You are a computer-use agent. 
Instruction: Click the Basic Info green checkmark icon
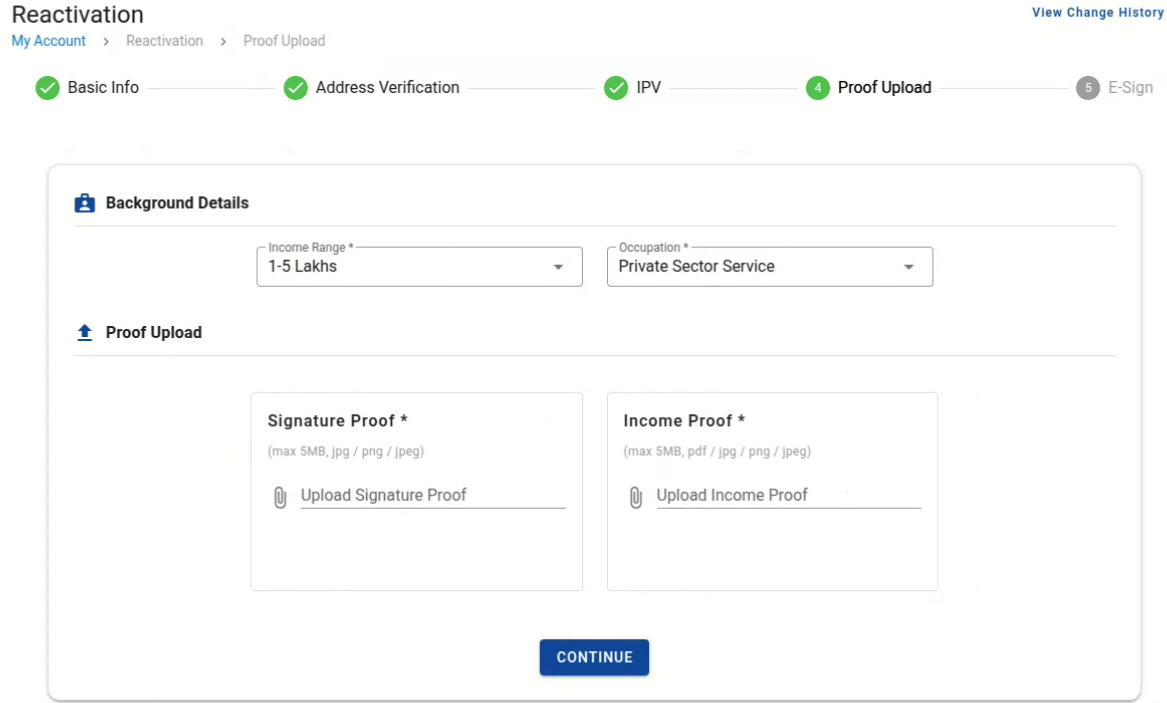pos(47,88)
